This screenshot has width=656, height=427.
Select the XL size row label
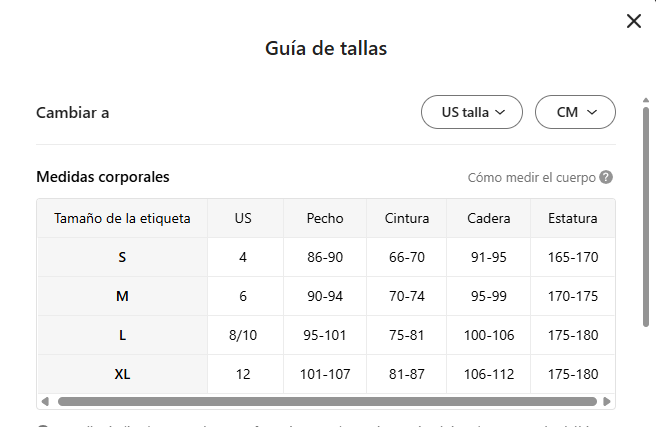tap(122, 375)
